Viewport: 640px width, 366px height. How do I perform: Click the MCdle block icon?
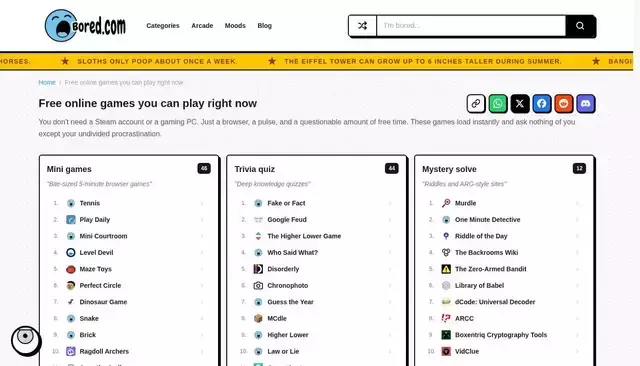click(258, 318)
